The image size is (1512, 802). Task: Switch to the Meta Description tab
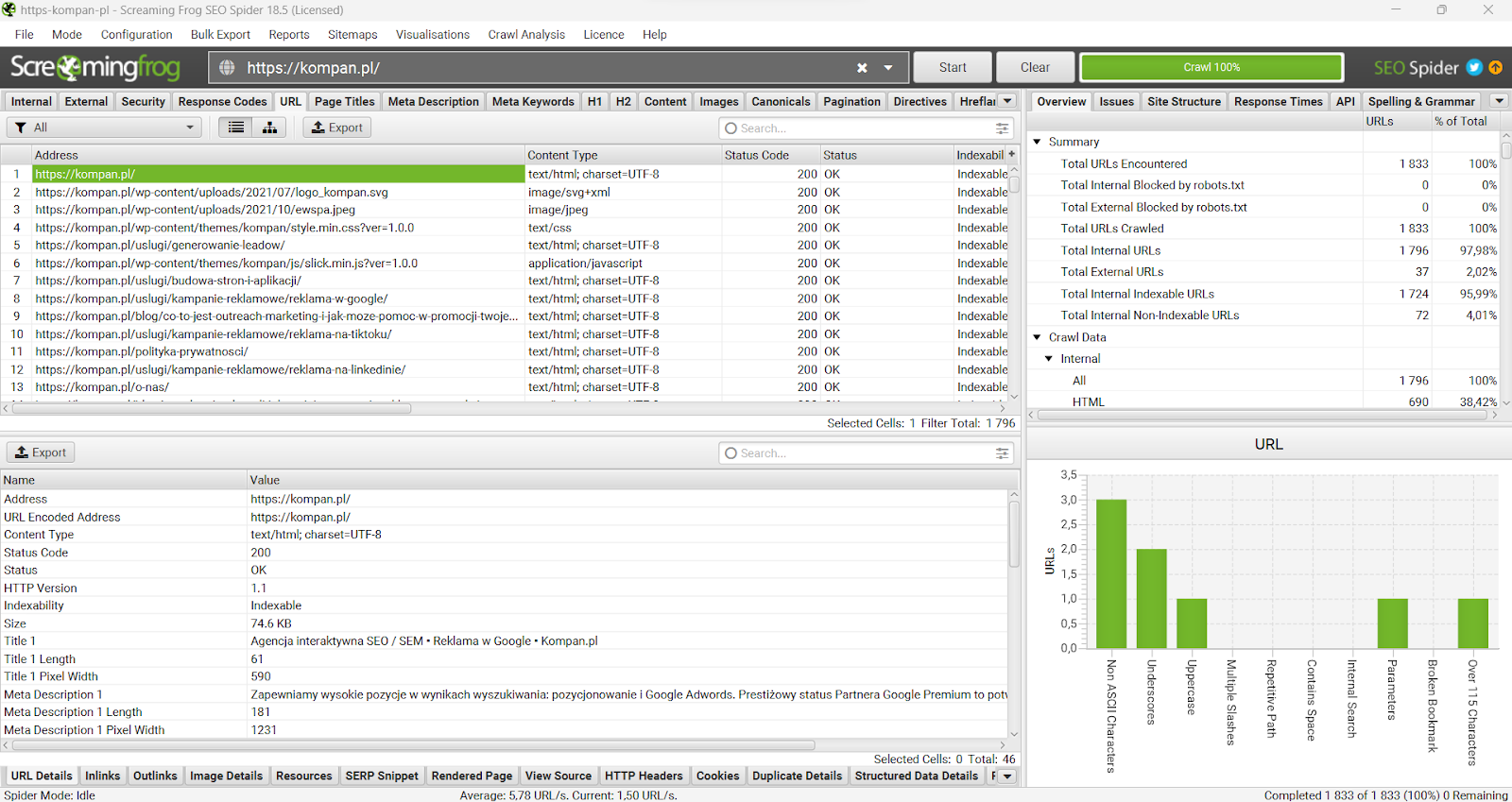coord(434,101)
